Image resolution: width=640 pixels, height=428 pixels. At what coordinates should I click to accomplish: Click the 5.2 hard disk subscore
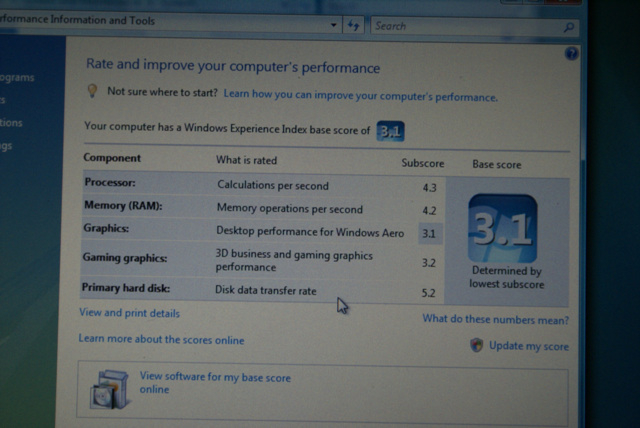click(428, 293)
